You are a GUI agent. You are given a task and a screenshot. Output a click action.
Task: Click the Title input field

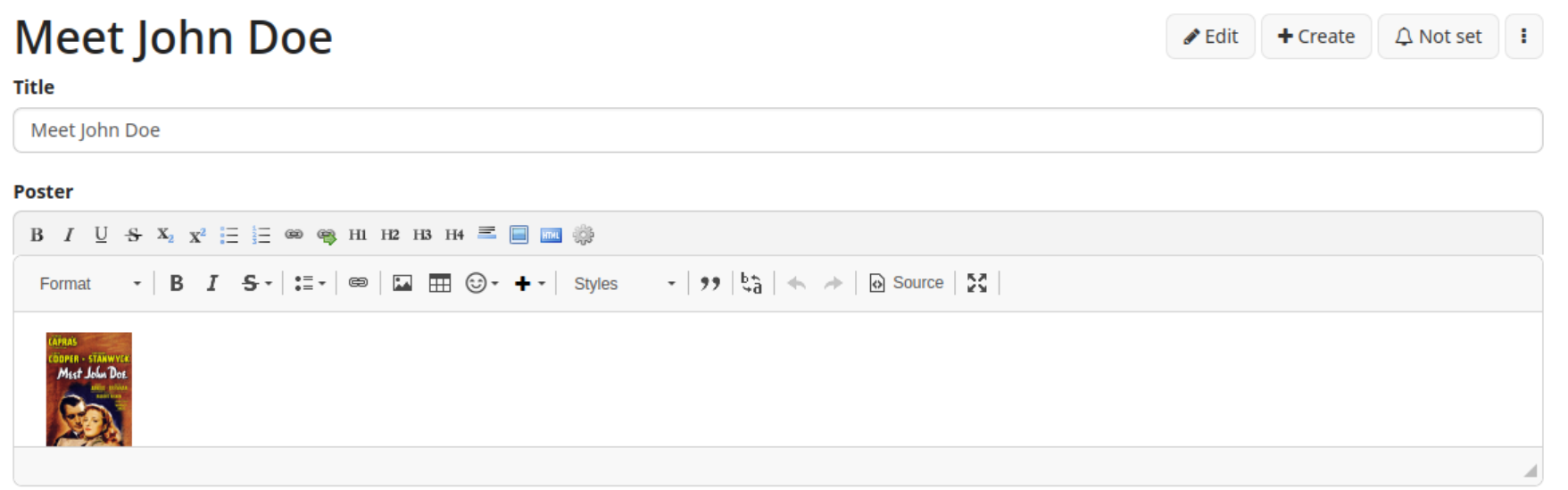click(x=777, y=130)
